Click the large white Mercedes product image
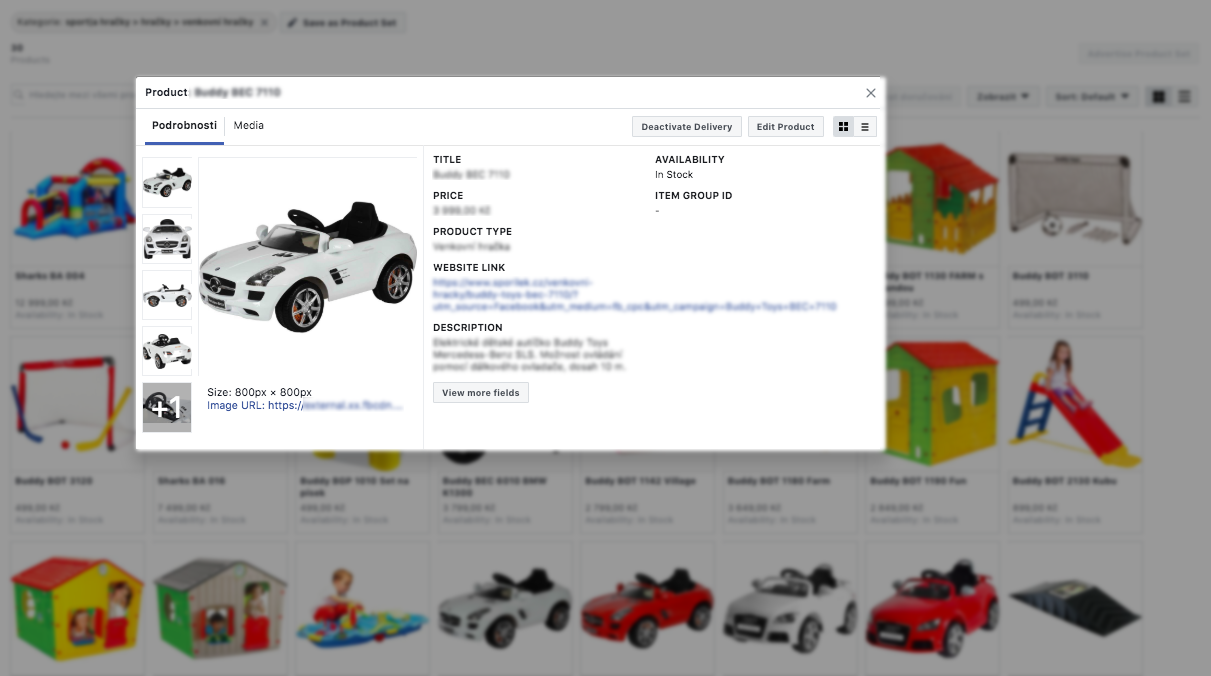 tap(307, 265)
